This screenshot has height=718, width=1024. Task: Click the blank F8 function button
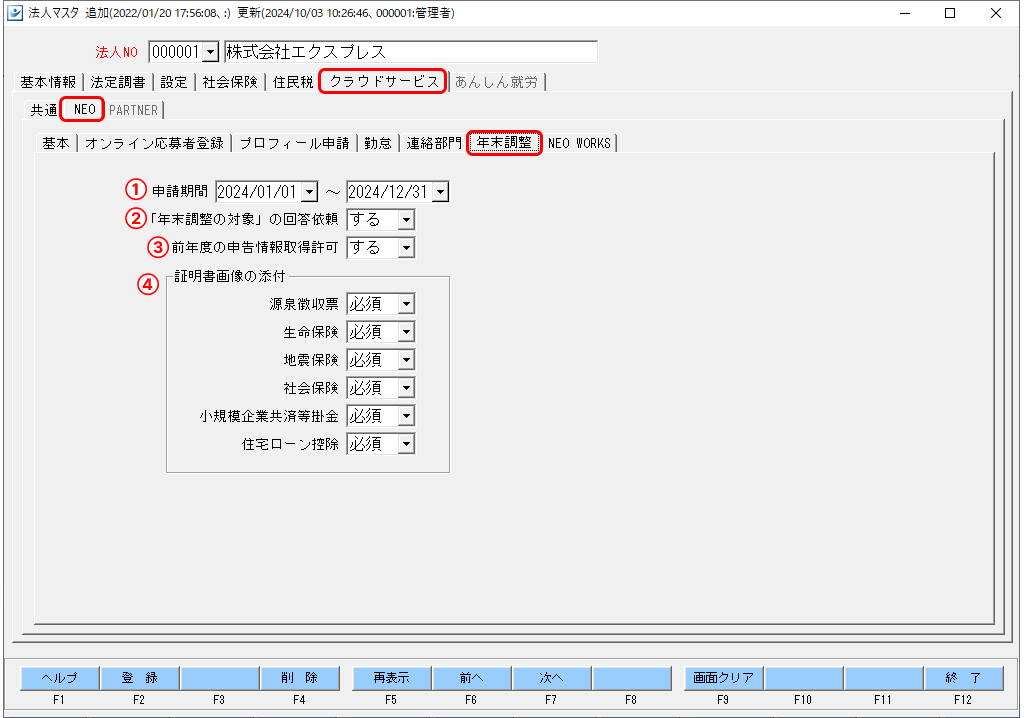(x=632, y=678)
